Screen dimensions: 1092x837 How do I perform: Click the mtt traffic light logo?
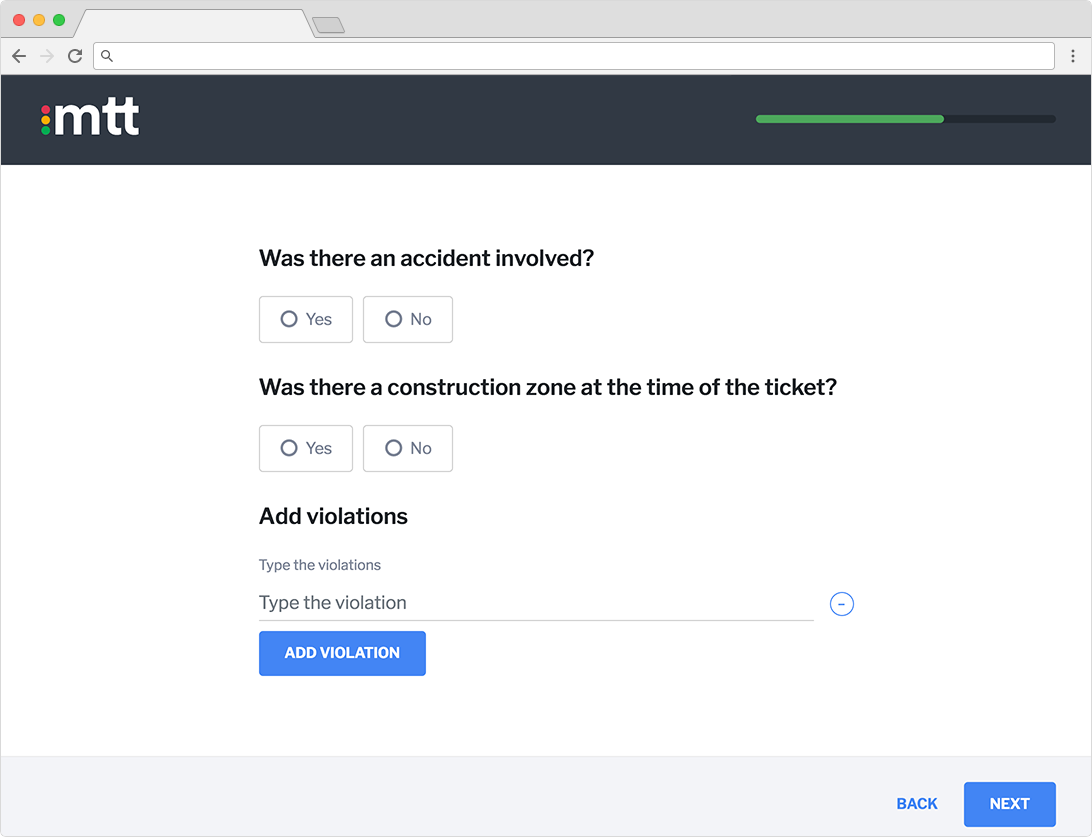click(90, 117)
